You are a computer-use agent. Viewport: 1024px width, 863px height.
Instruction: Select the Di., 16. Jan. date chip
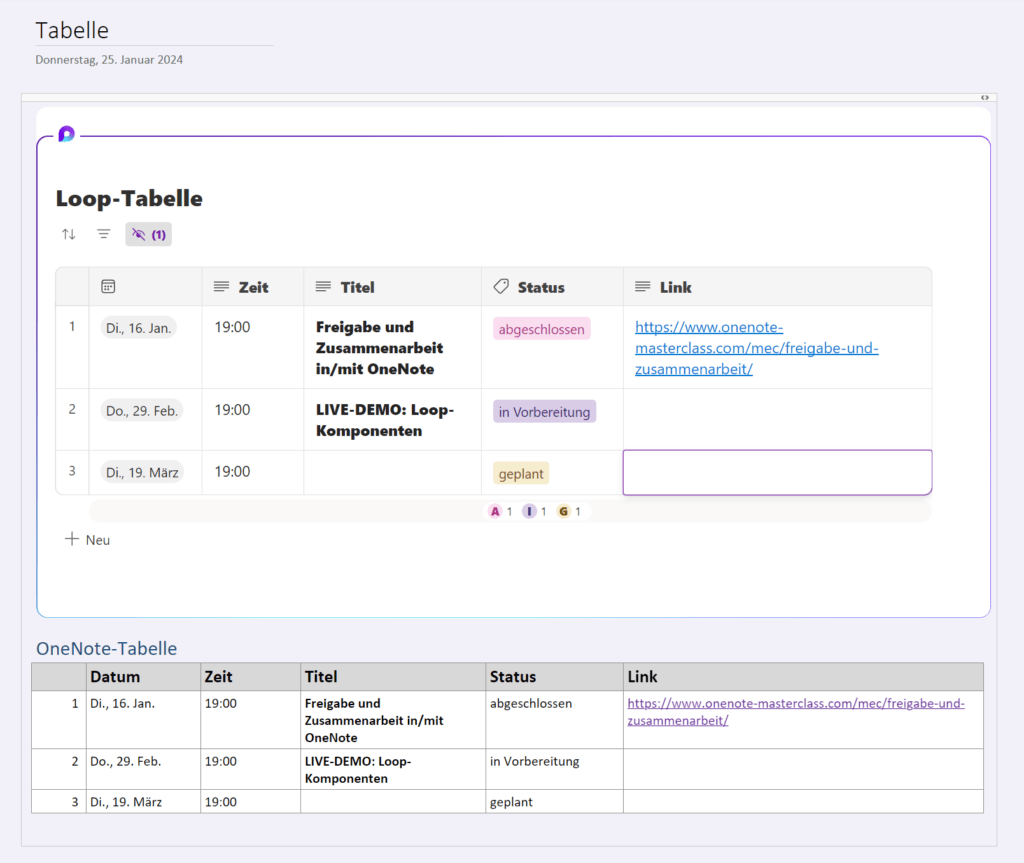point(138,328)
